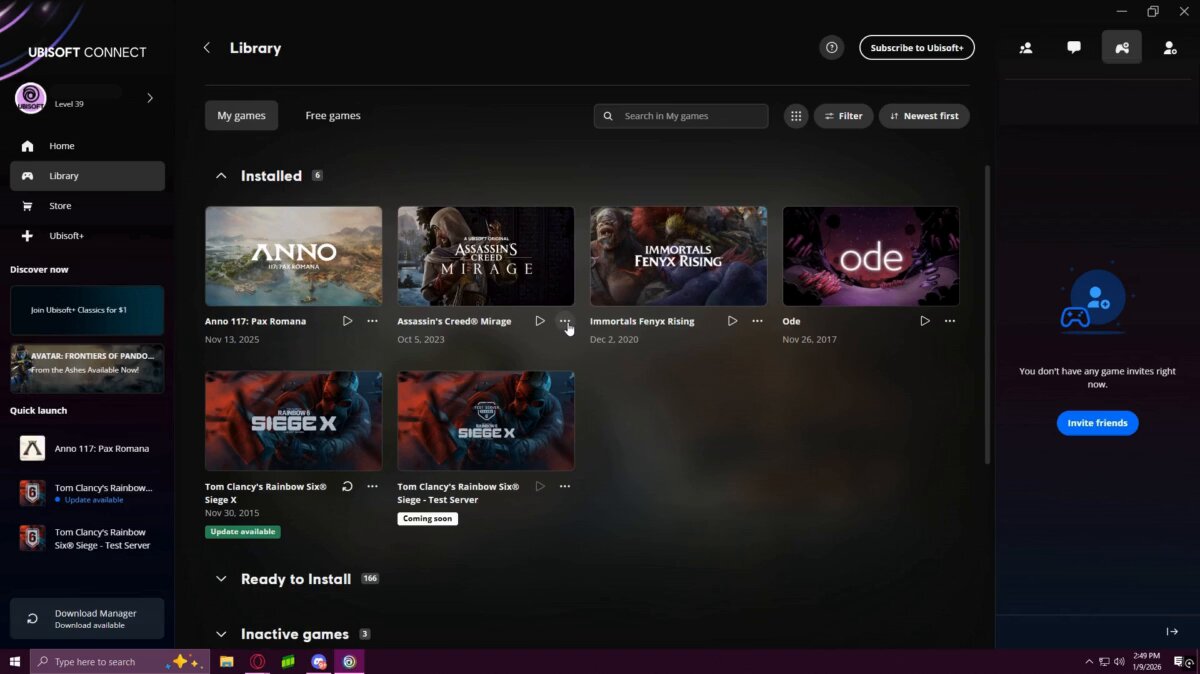Click Subscribe to Ubisoft+ button
This screenshot has height=674, width=1200.
917,48
